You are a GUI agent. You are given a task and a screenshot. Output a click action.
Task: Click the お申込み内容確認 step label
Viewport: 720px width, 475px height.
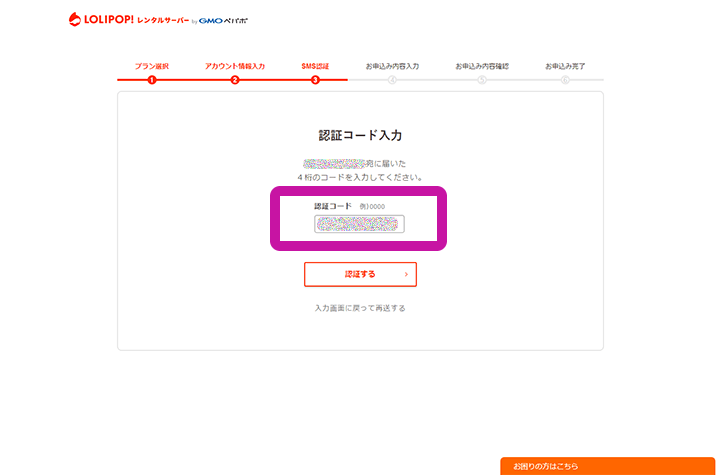click(482, 66)
